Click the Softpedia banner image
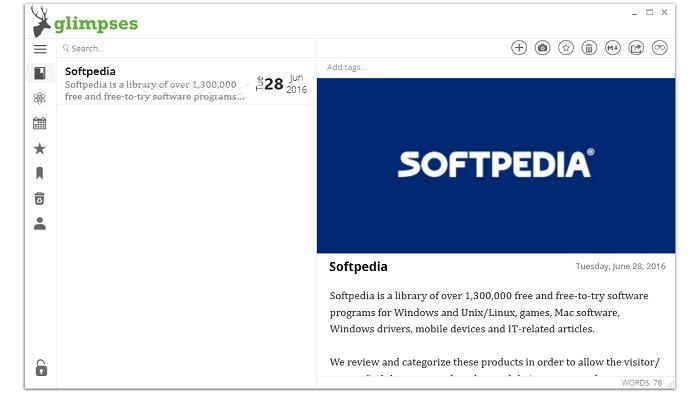The image size is (700, 393). click(x=496, y=166)
